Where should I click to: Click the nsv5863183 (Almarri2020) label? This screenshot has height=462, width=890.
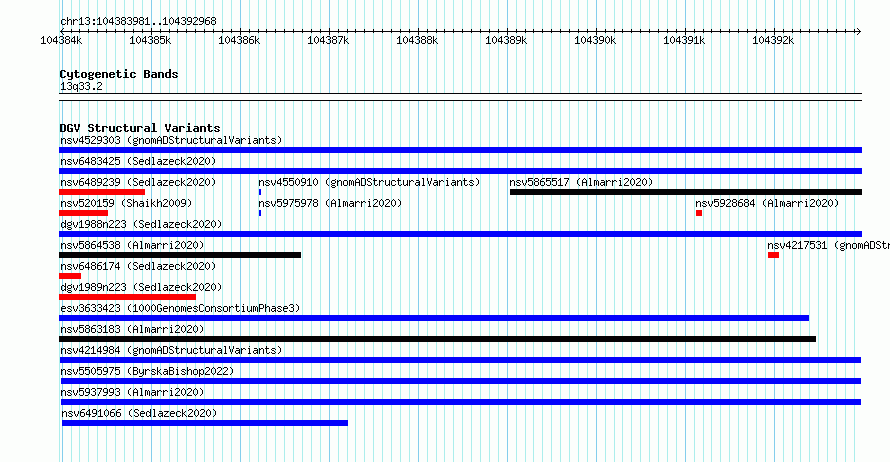click(x=132, y=329)
